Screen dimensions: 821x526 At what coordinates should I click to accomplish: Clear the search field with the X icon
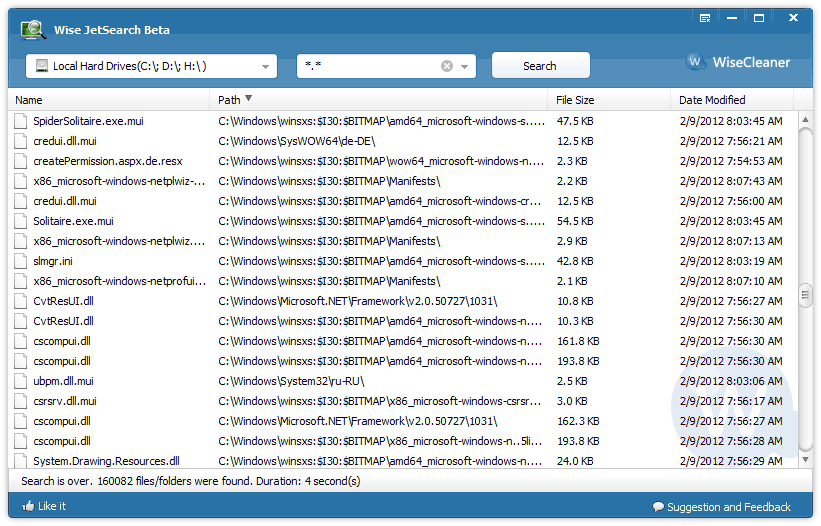447,66
